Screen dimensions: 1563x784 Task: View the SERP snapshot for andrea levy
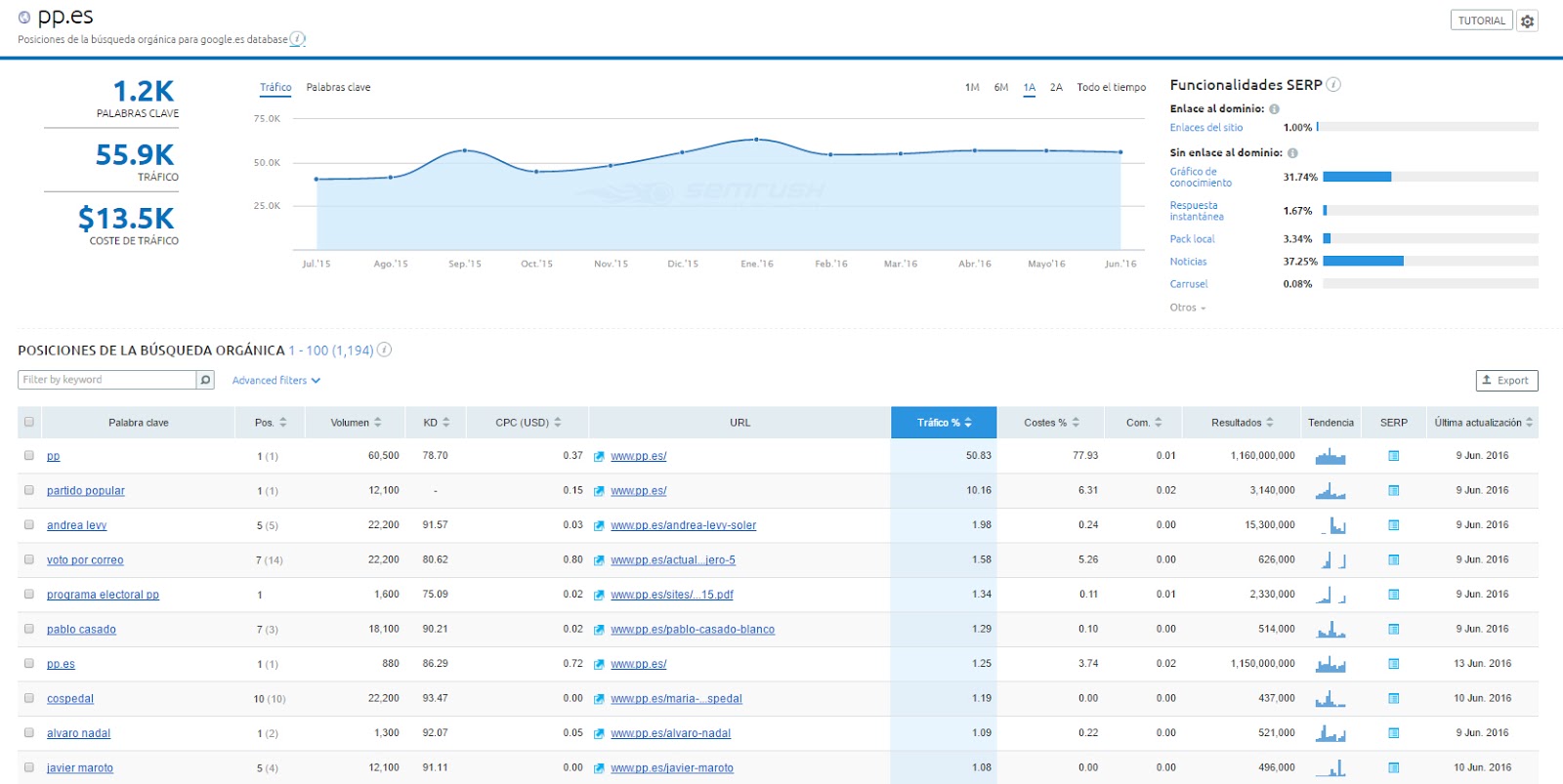tap(1394, 525)
